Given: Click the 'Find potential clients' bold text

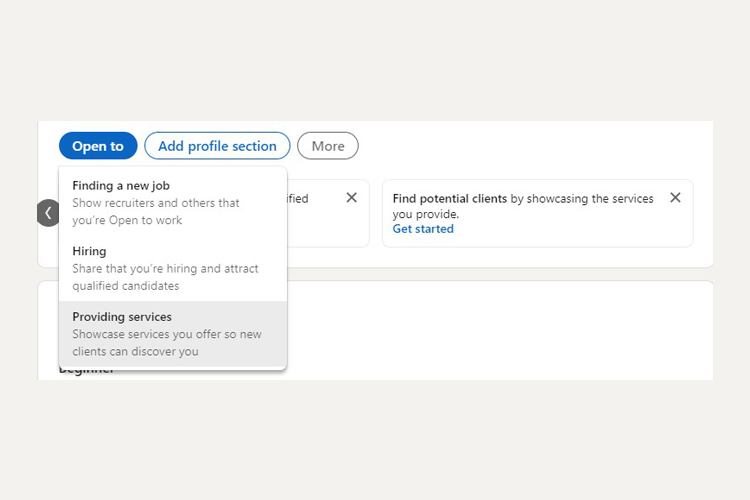Looking at the screenshot, I should point(450,199).
